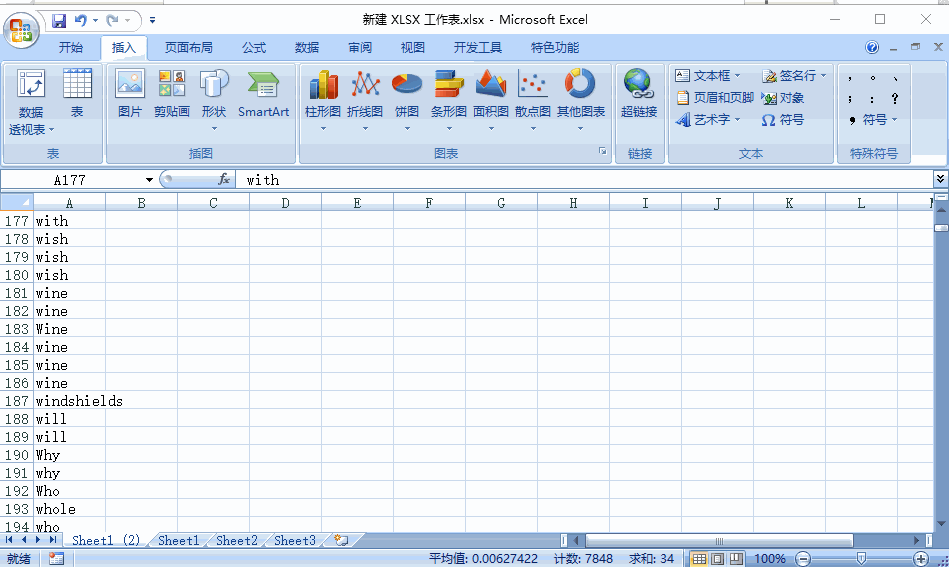This screenshot has height=567, width=949.
Task: Switch to the Sheet1 worksheet tab
Action: pos(179,540)
